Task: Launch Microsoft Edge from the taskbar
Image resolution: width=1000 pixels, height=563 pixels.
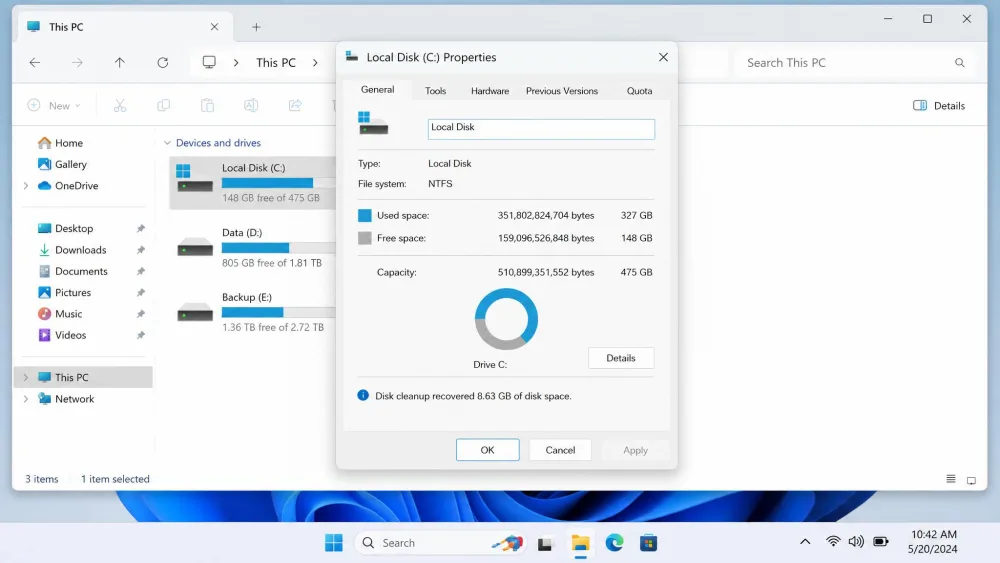Action: 614,543
